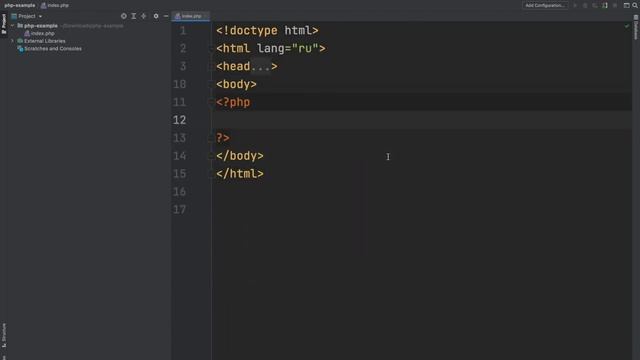Click Collapse All icon in Project panel header
640x360 pixels.
click(x=144, y=16)
